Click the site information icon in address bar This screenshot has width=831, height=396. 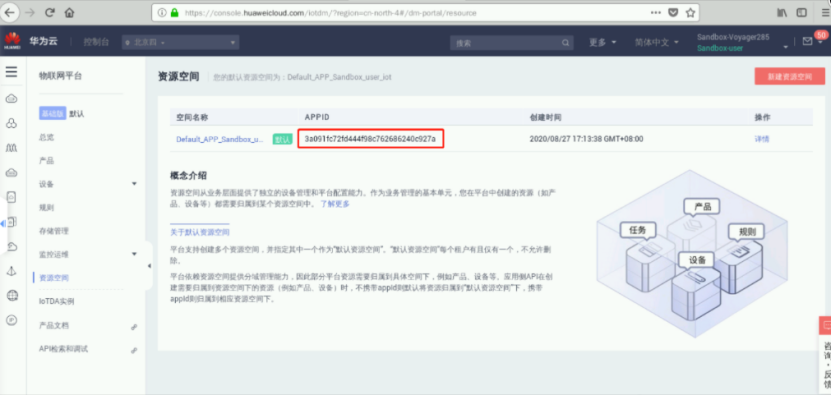pyautogui.click(x=162, y=13)
